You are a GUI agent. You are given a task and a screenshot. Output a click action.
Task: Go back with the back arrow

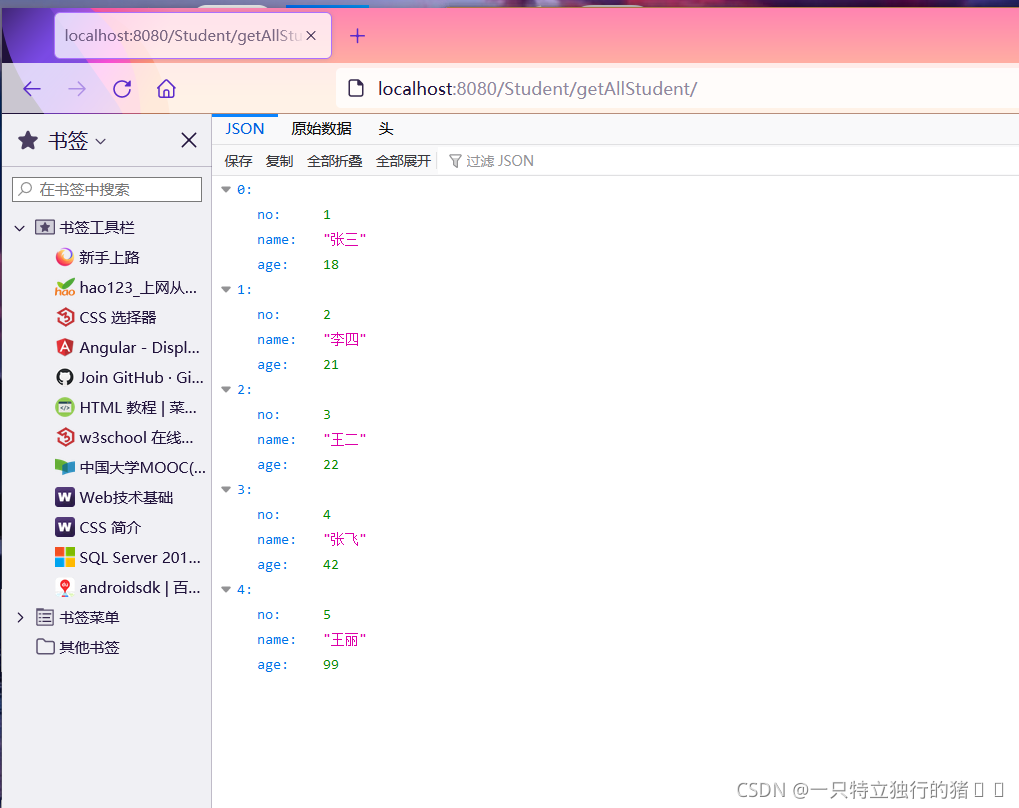pyautogui.click(x=32, y=88)
